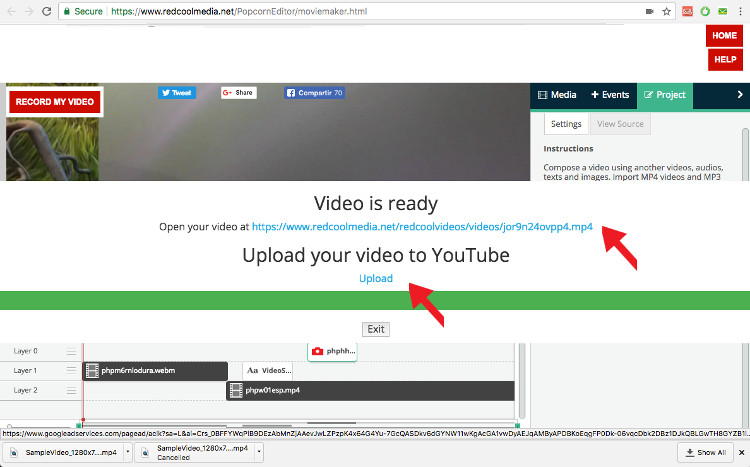Click the RECORD MY VIDEO button
The width and height of the screenshot is (750, 467).
(55, 102)
